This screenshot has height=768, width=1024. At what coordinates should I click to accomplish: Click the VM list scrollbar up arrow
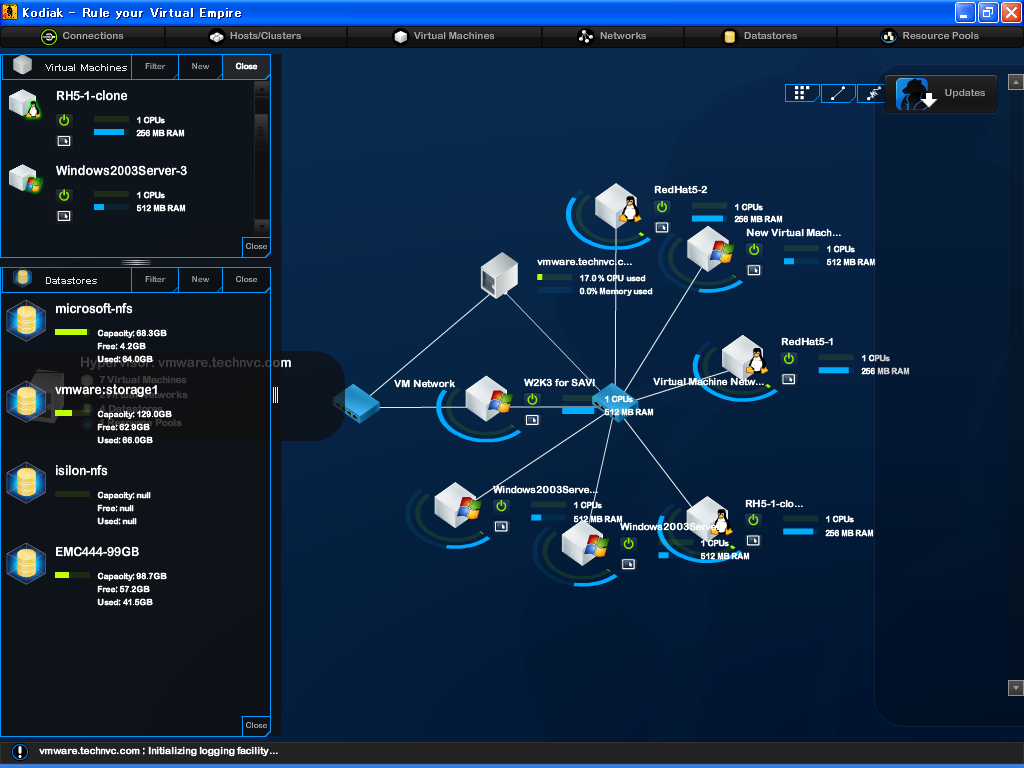point(261,89)
